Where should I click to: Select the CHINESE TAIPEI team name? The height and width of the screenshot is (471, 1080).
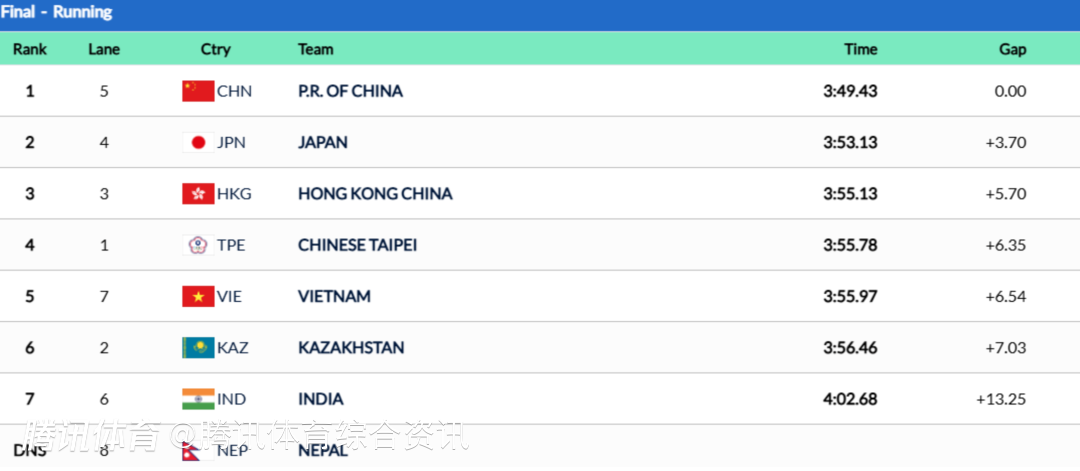(x=357, y=245)
